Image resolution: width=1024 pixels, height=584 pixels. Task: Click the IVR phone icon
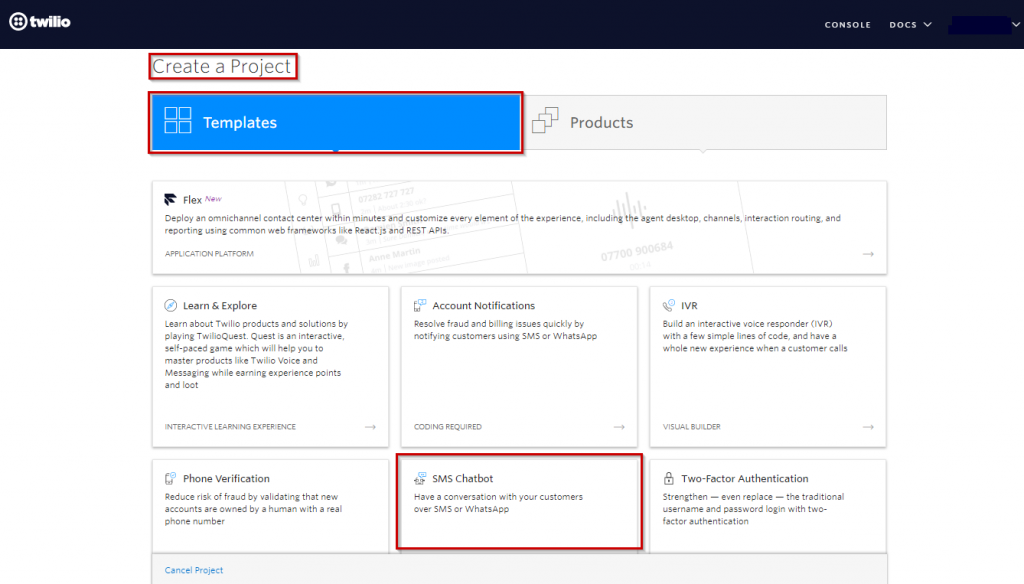[669, 305]
